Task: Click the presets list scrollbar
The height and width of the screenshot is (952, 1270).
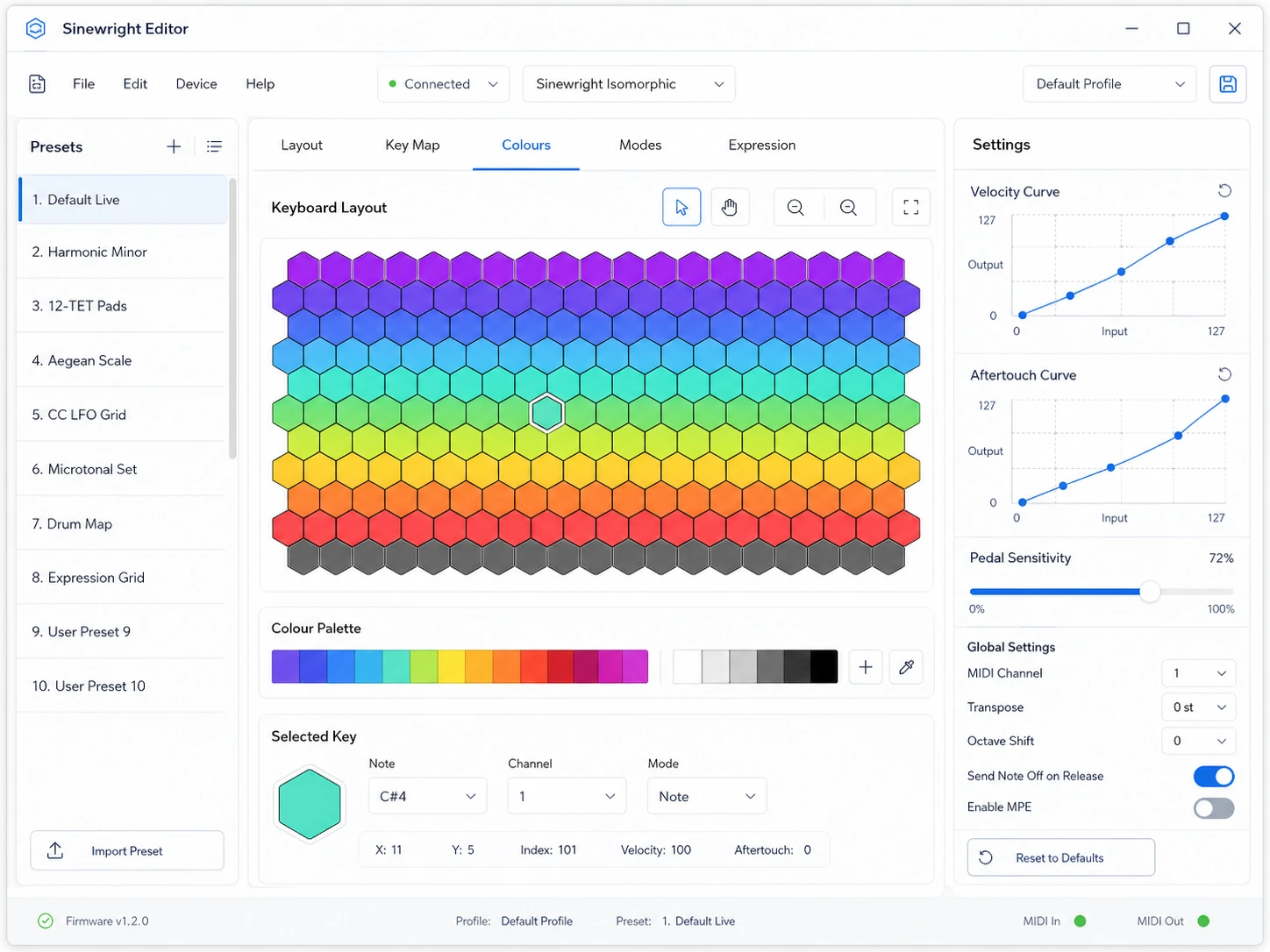Action: pyautogui.click(x=232, y=318)
